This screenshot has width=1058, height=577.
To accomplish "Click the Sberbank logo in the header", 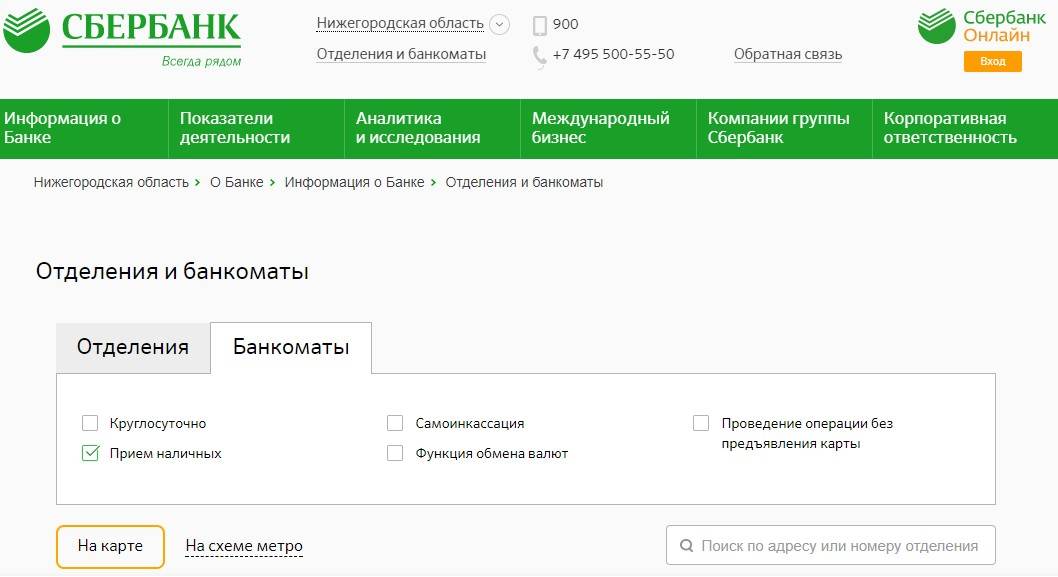I will [x=122, y=32].
